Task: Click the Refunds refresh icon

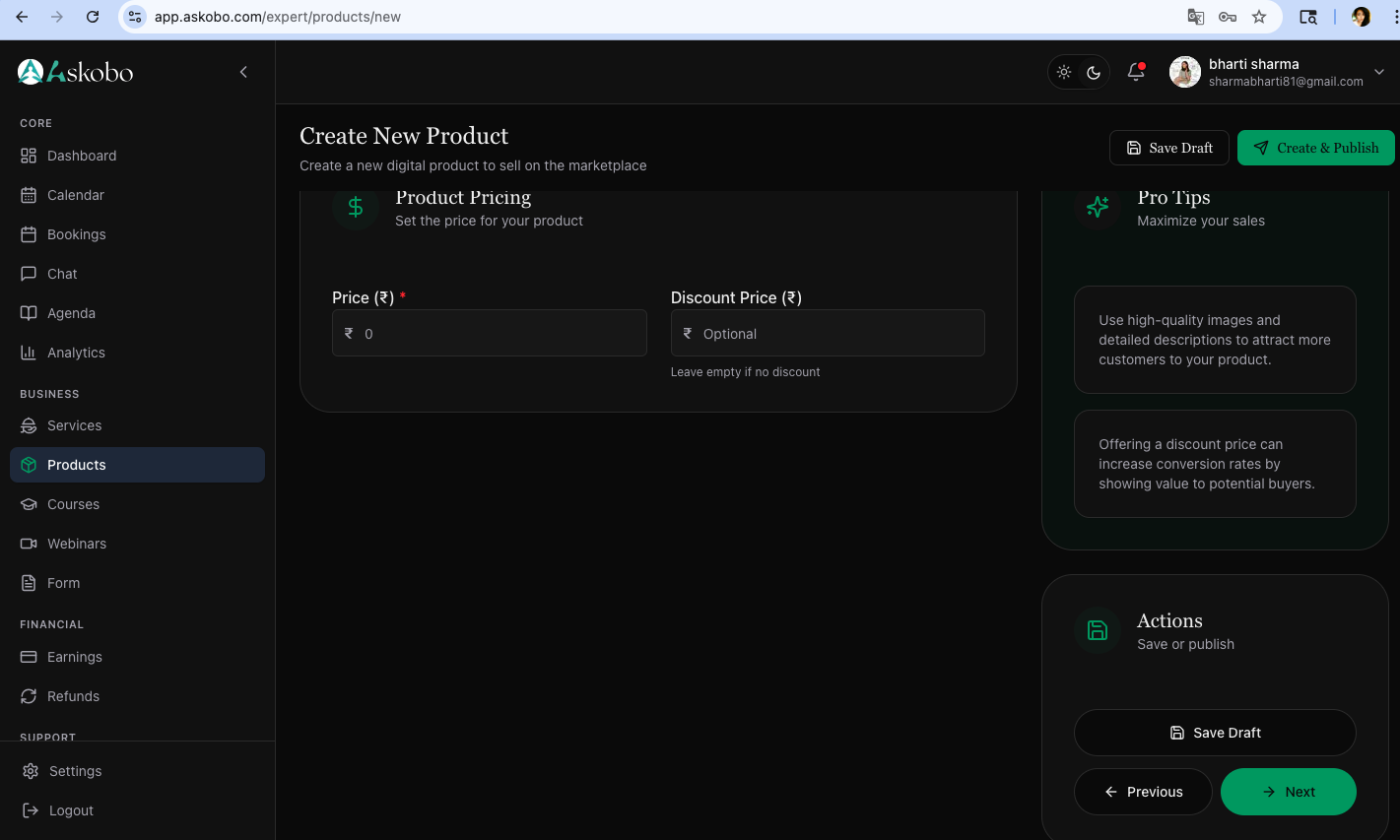Action: [29, 696]
